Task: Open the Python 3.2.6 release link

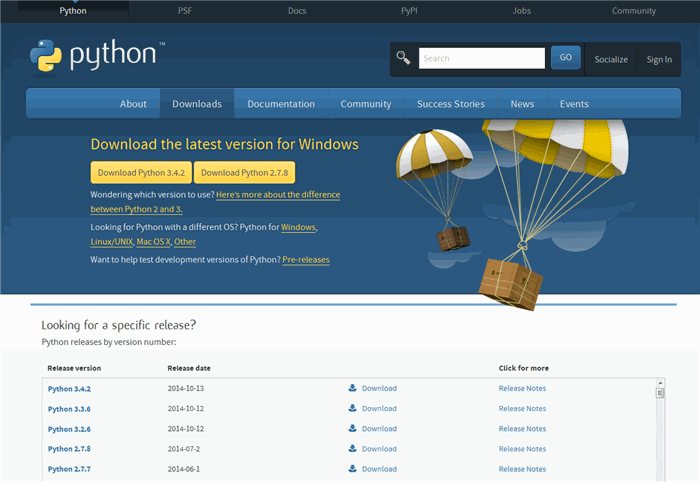Action: [x=69, y=429]
